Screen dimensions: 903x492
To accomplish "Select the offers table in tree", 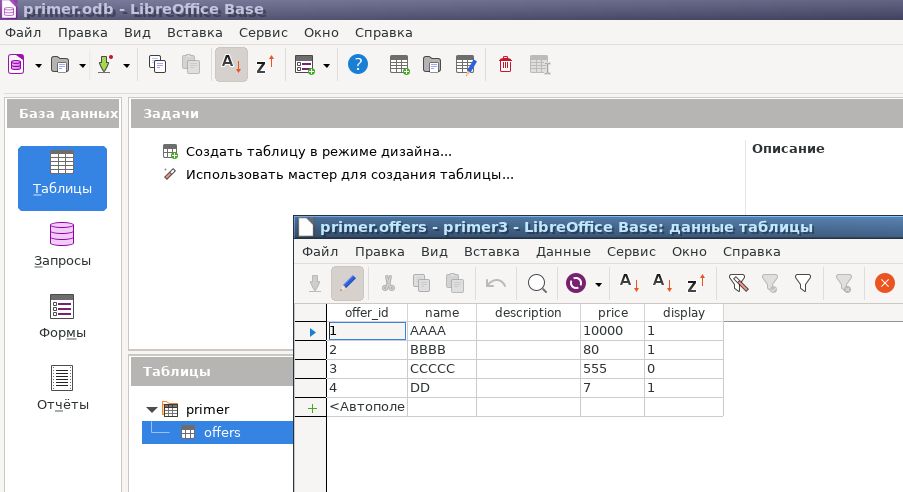I will coord(222,433).
